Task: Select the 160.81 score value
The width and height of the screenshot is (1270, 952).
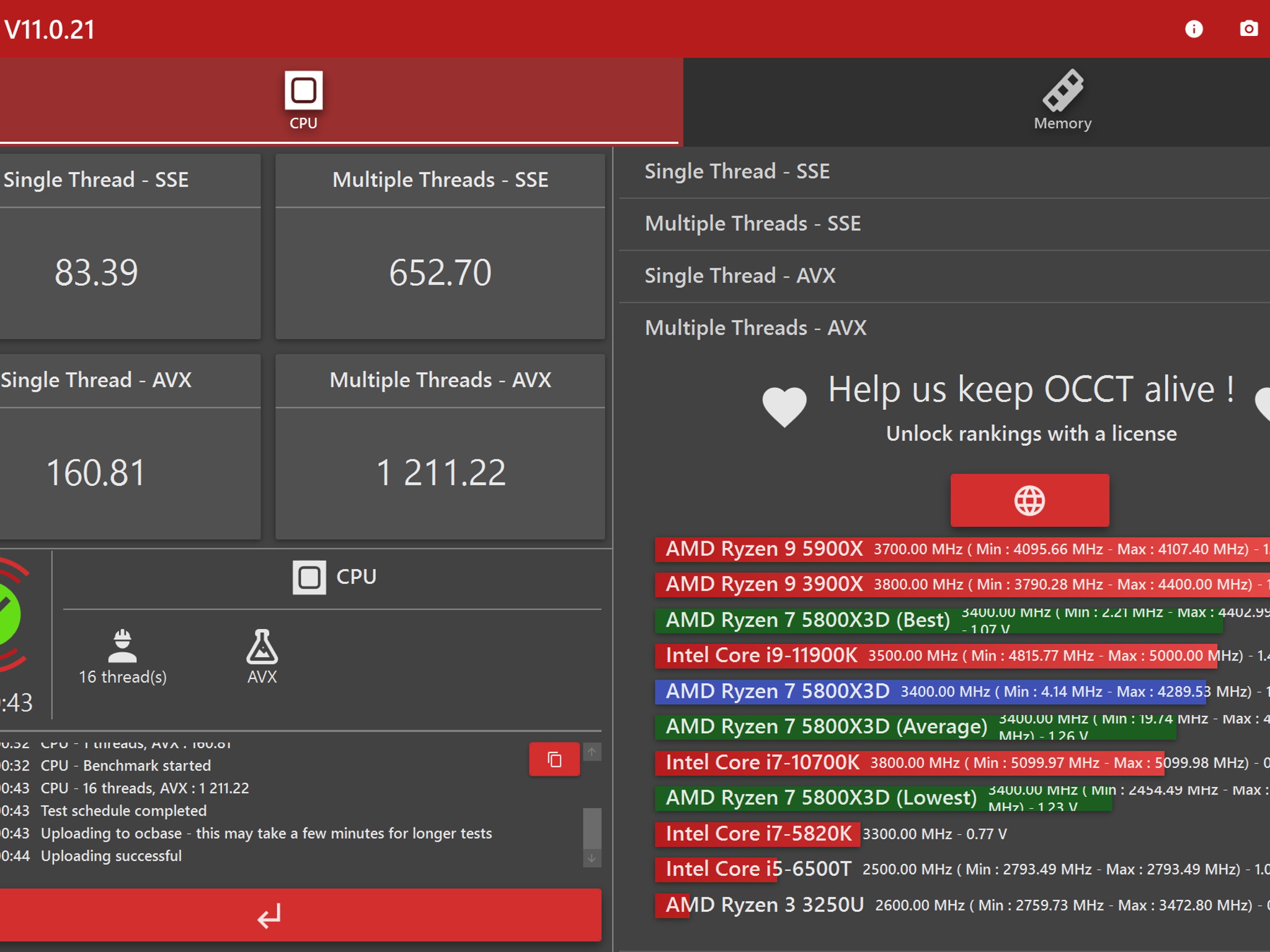Action: (x=96, y=472)
